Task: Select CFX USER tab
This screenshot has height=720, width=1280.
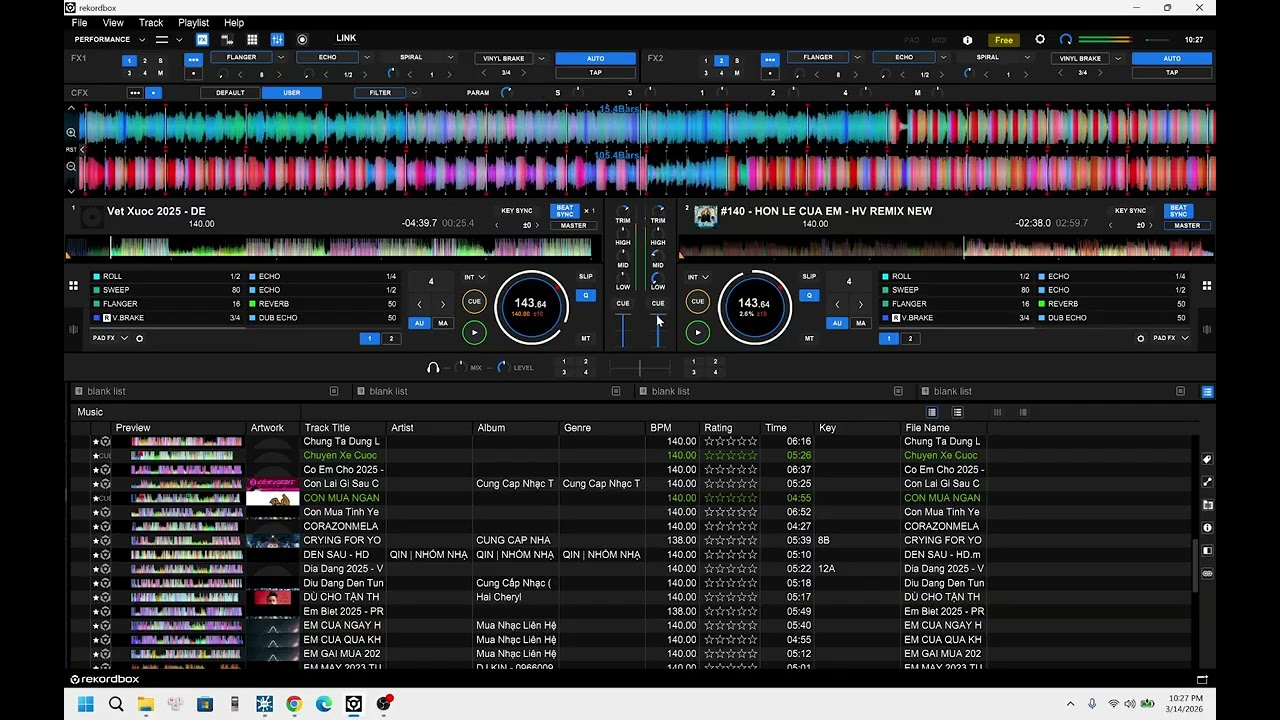Action: pyautogui.click(x=292, y=93)
